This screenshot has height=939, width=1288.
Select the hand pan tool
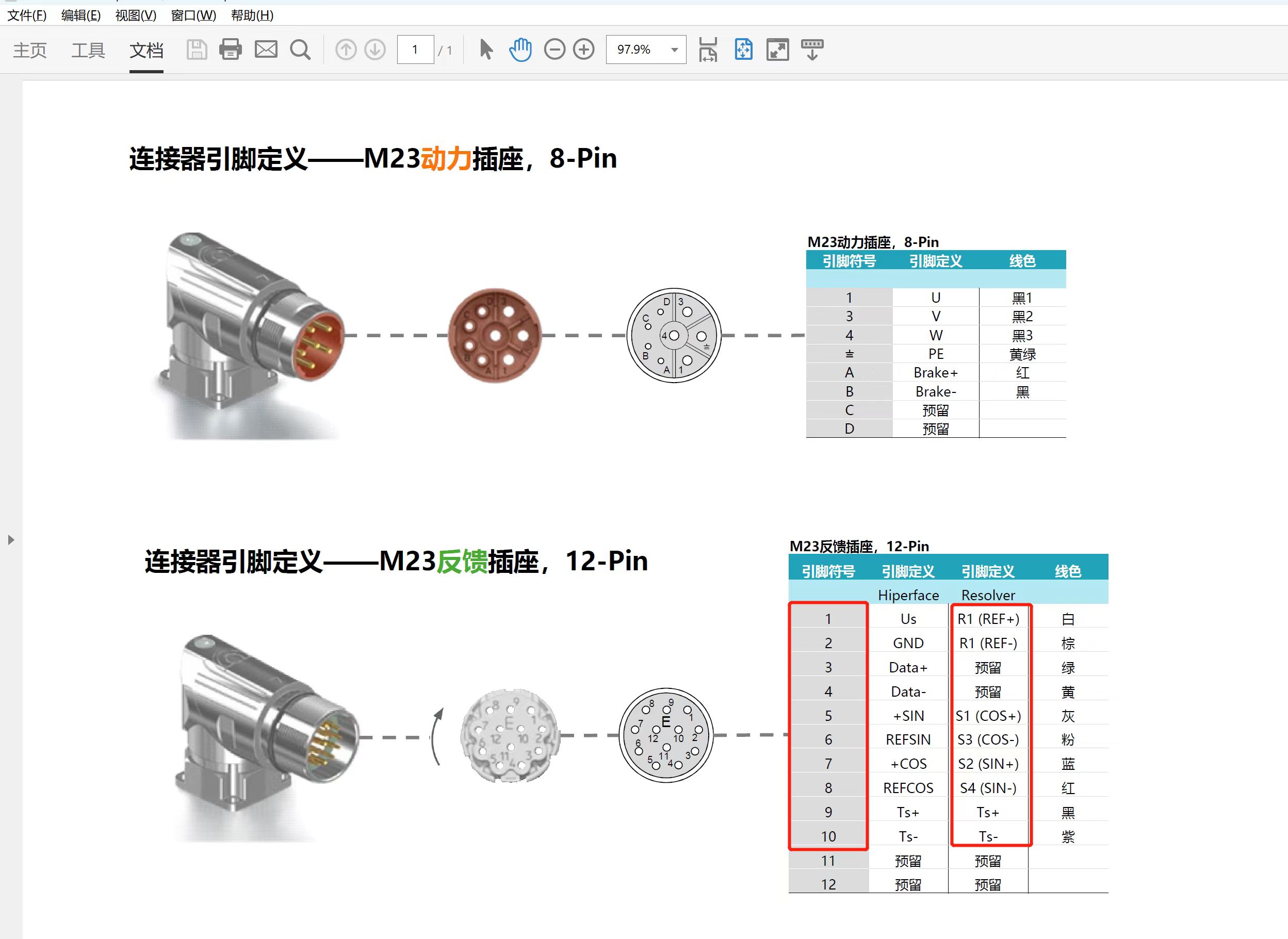[x=520, y=50]
